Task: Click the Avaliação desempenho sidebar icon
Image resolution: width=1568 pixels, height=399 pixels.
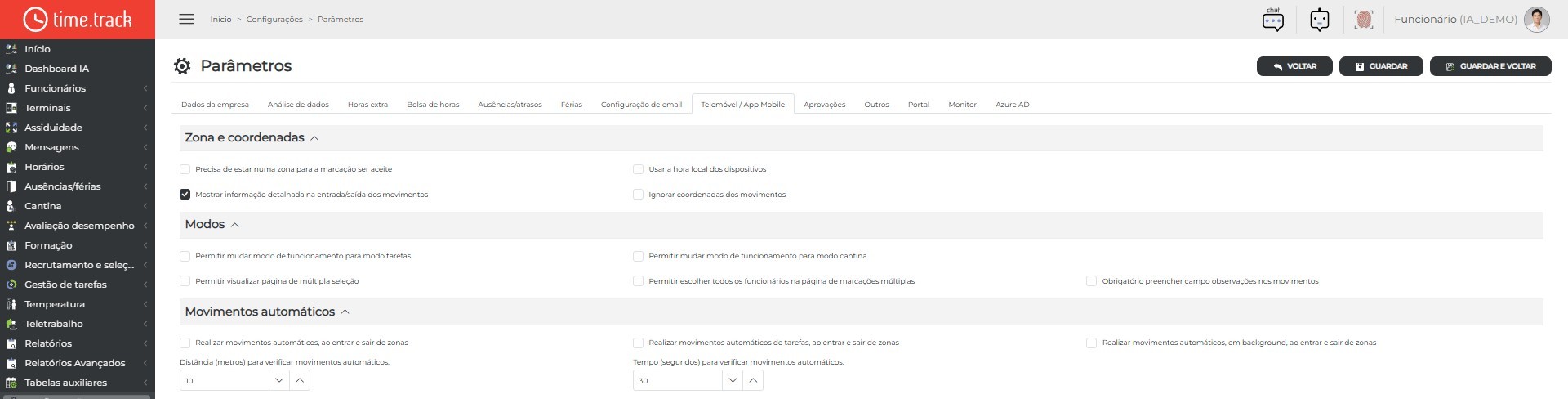Action: click(11, 226)
